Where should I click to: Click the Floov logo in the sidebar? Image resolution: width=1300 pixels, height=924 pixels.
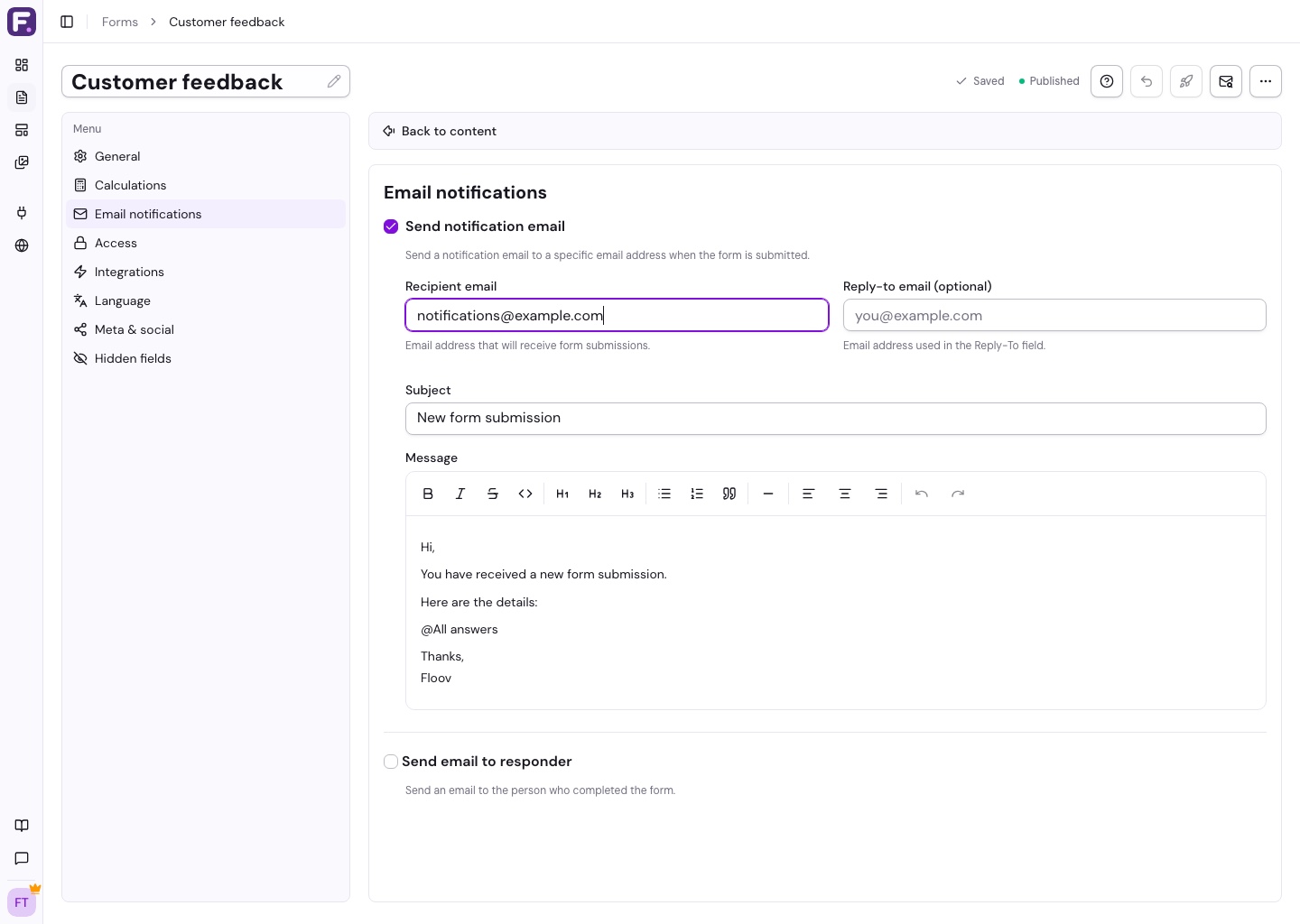22,22
